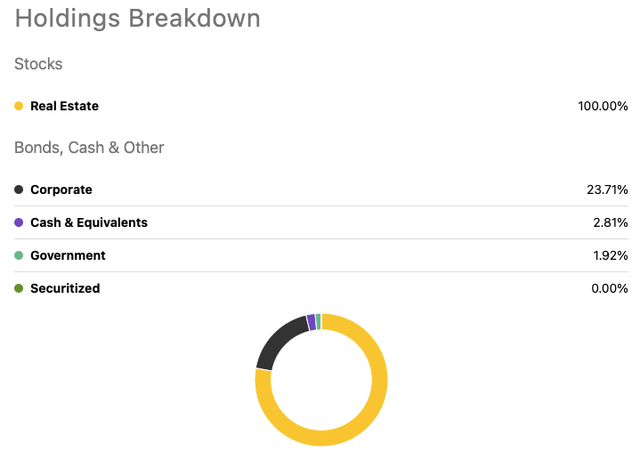Click the 2.81% cash percentage

point(610,222)
